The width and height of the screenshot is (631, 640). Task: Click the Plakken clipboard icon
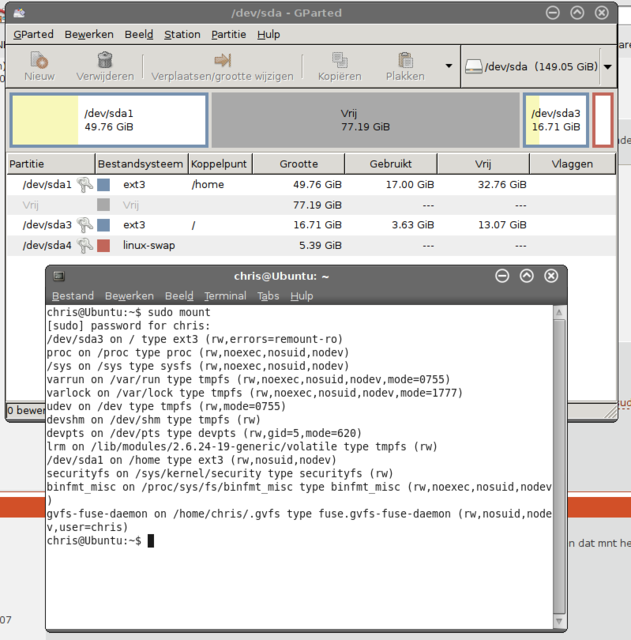coord(405,60)
